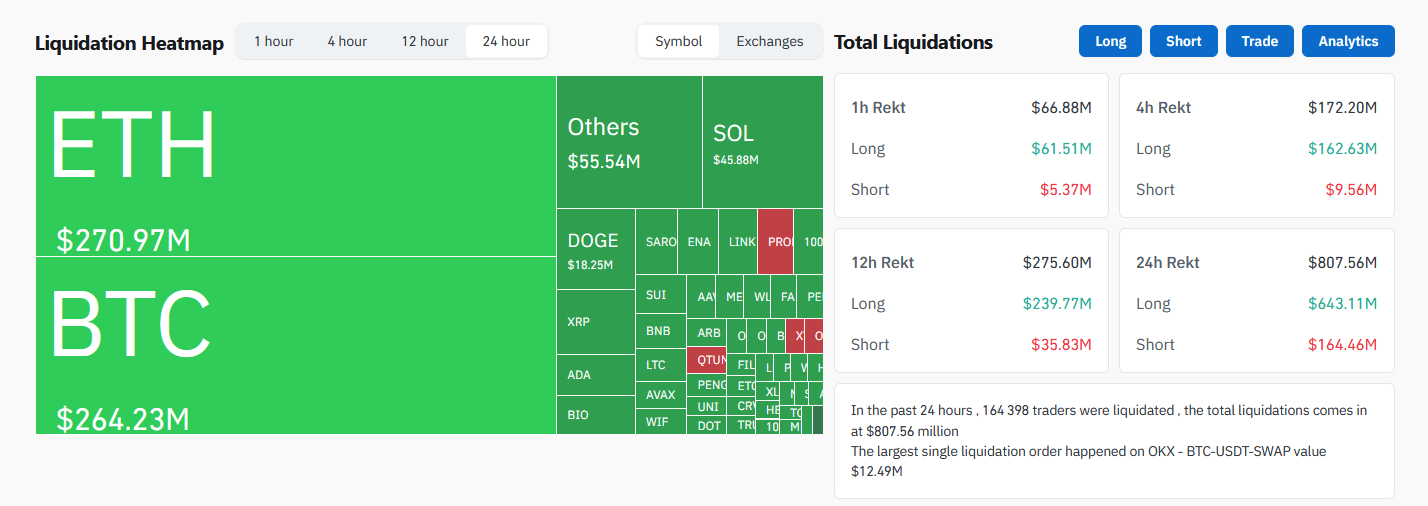
Task: Switch heatmap grouping to Symbol
Action: tap(679, 41)
